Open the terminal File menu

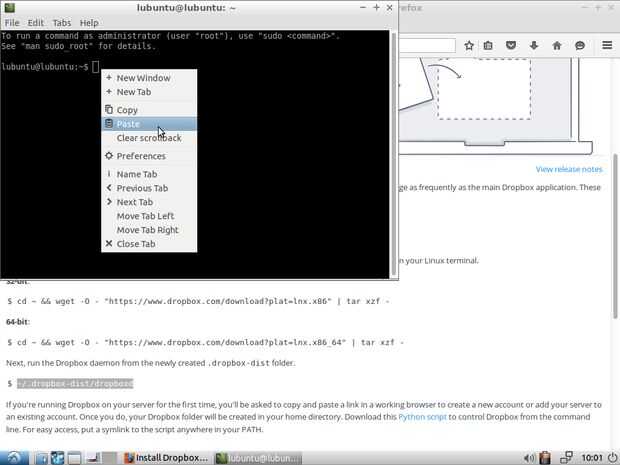(12, 23)
